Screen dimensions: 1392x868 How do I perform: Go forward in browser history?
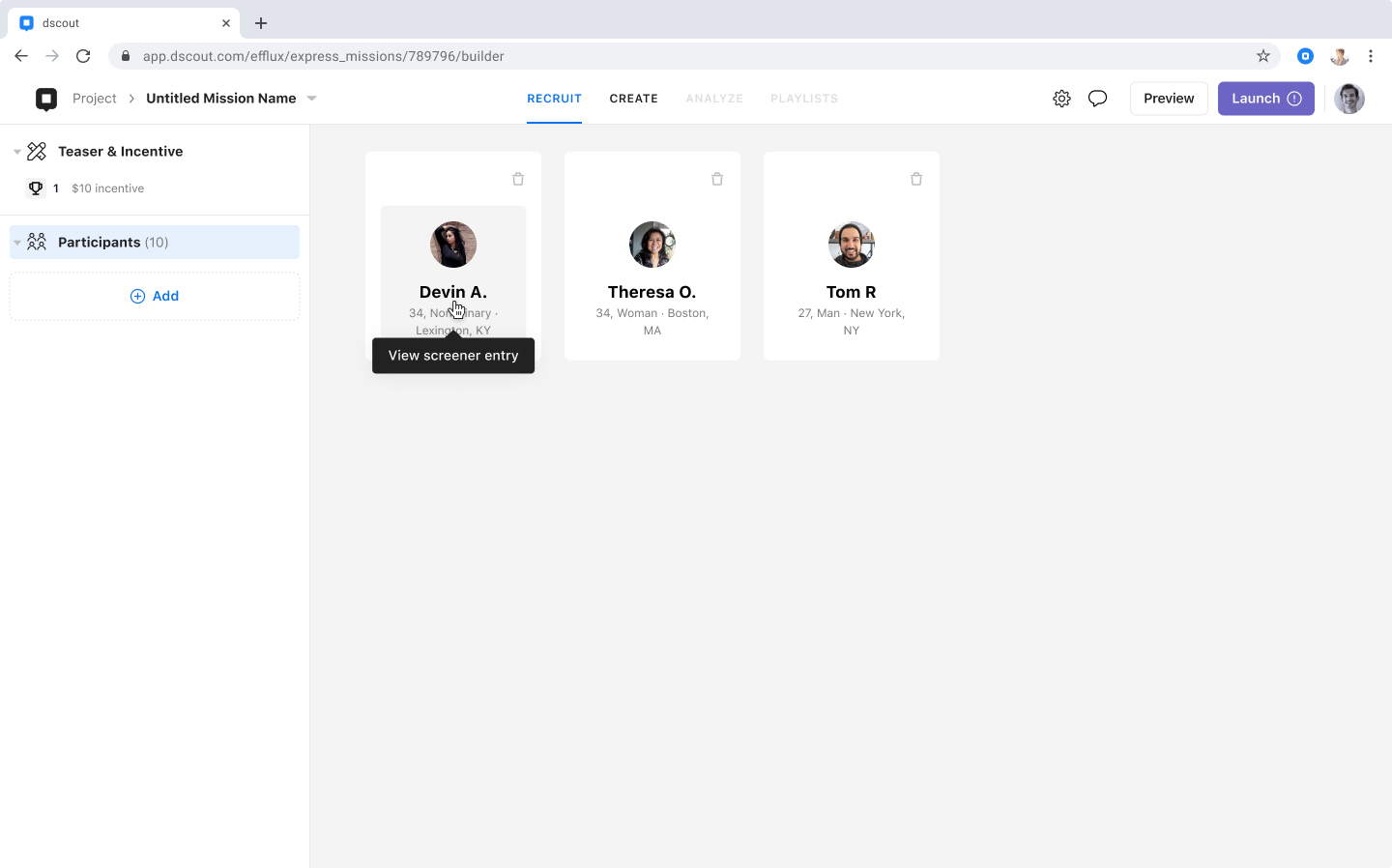52,56
